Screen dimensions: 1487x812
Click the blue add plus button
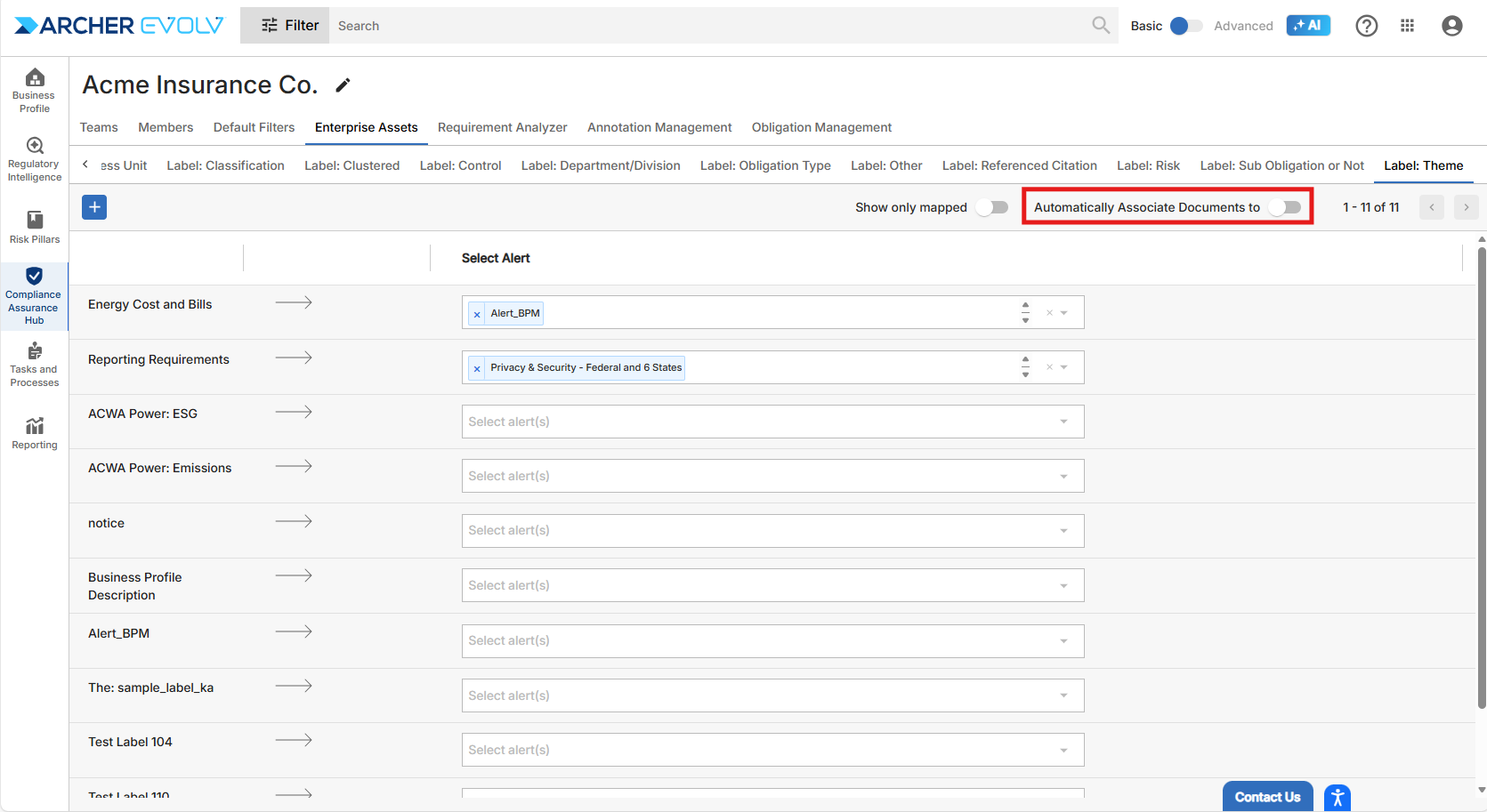94,207
